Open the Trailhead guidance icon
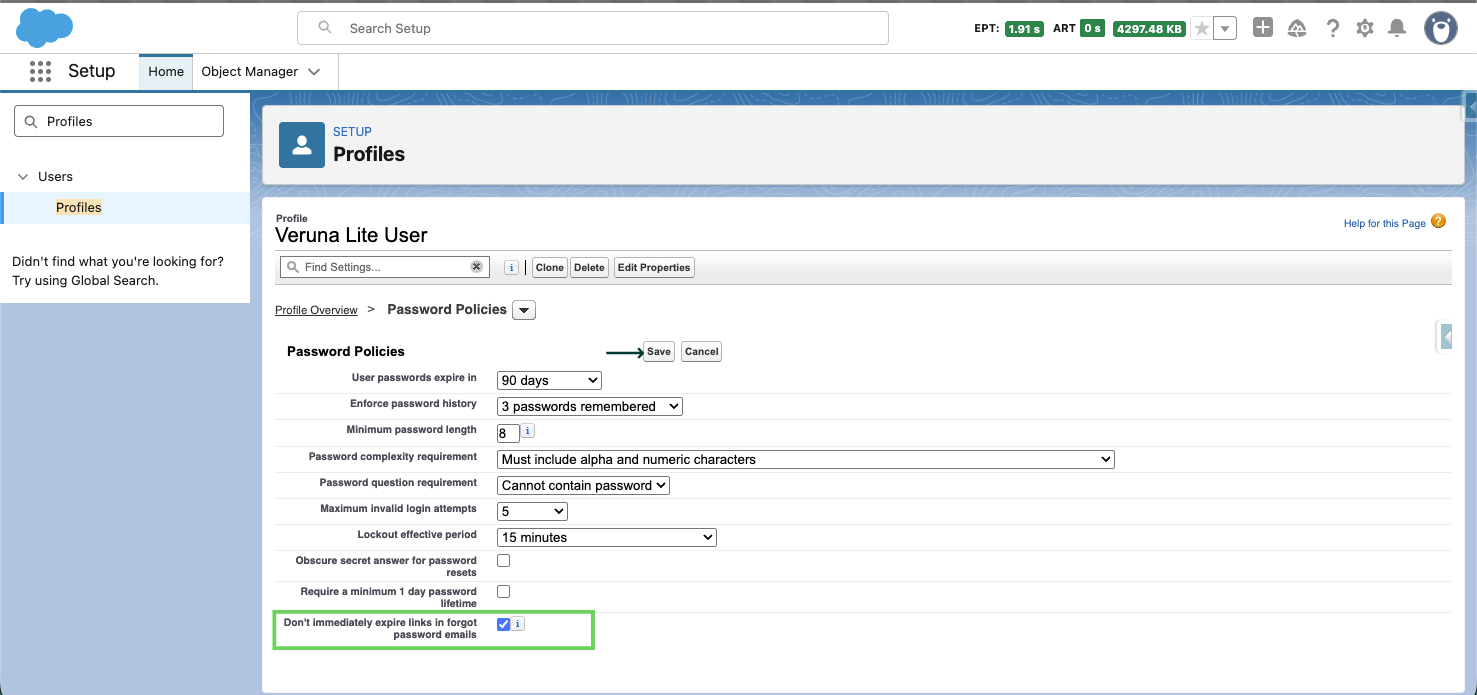 point(1297,28)
